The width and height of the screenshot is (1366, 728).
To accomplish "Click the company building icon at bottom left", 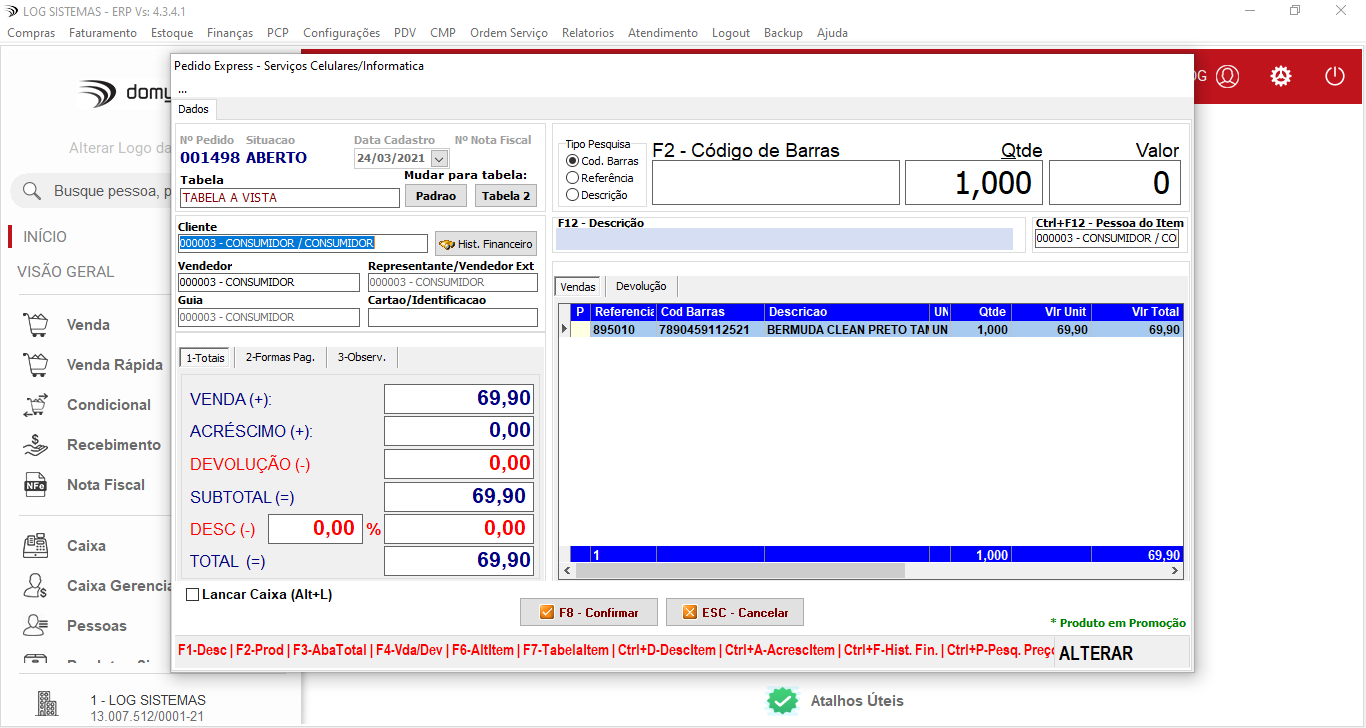I will pyautogui.click(x=48, y=705).
